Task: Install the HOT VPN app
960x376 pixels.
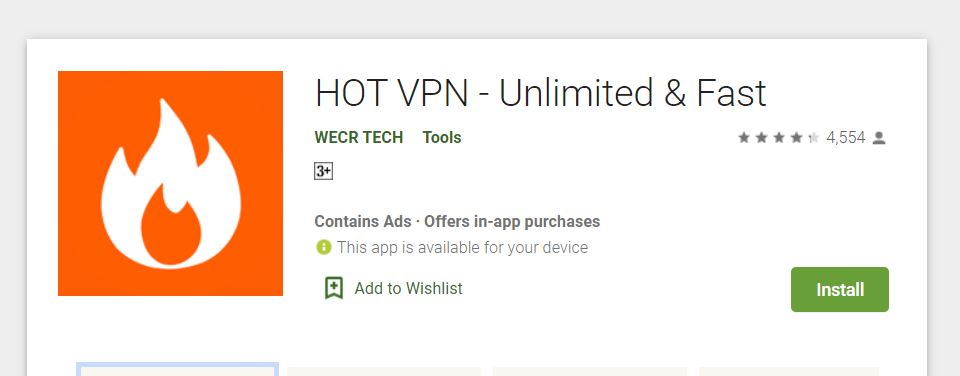Action: (x=839, y=289)
